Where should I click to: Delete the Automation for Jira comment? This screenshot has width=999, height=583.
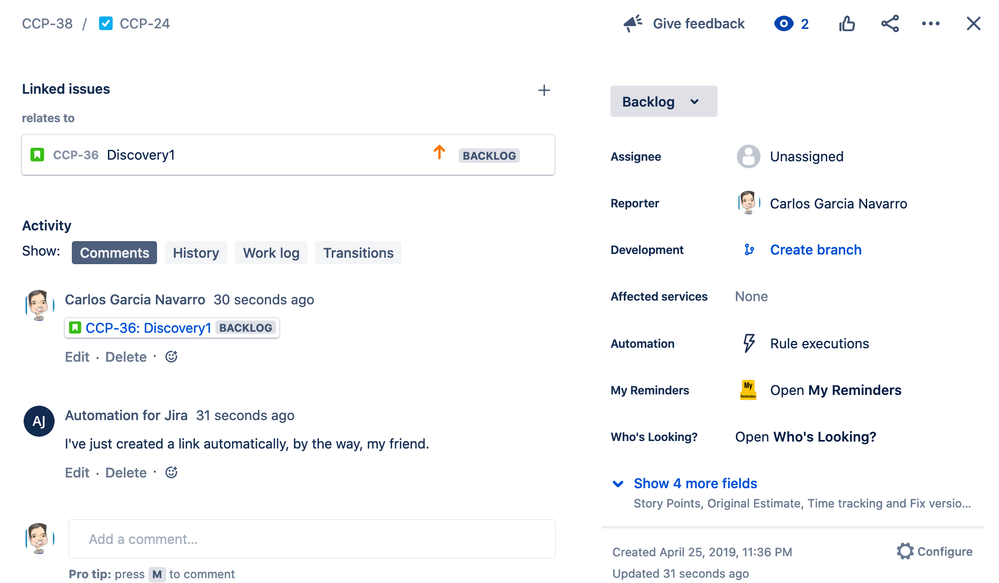click(x=126, y=473)
